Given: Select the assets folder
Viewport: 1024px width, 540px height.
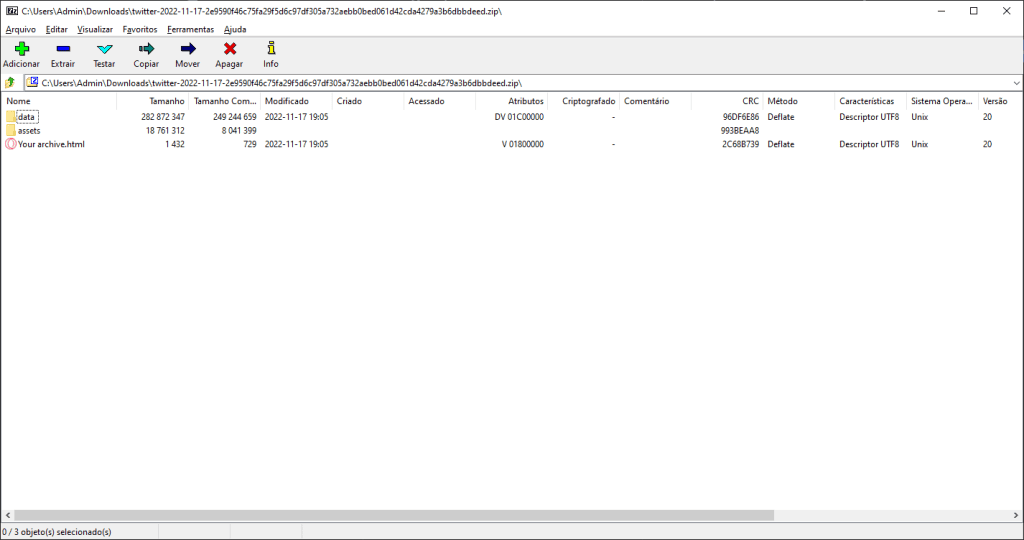Looking at the screenshot, I should point(29,131).
